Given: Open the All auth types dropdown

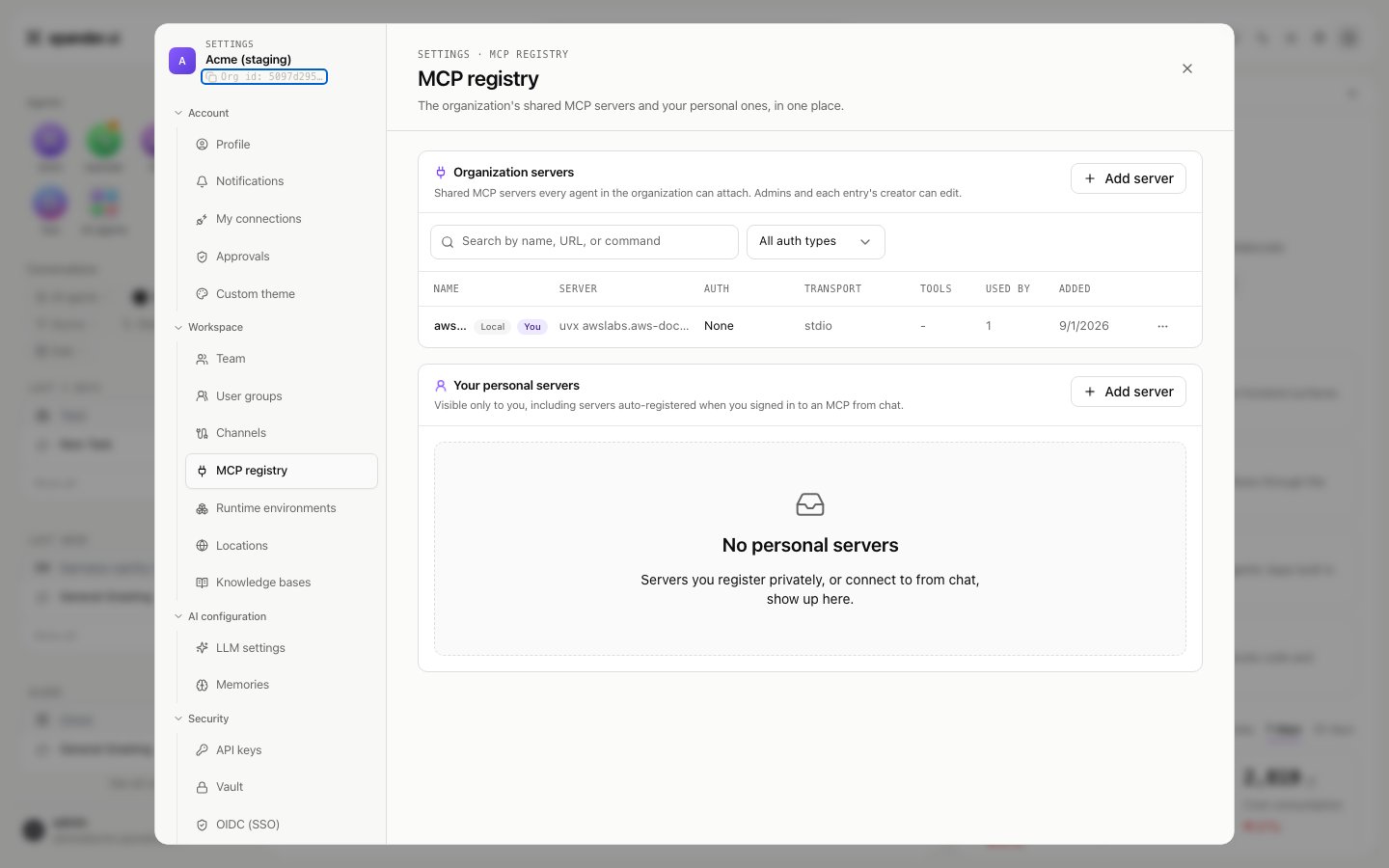Looking at the screenshot, I should point(816,242).
